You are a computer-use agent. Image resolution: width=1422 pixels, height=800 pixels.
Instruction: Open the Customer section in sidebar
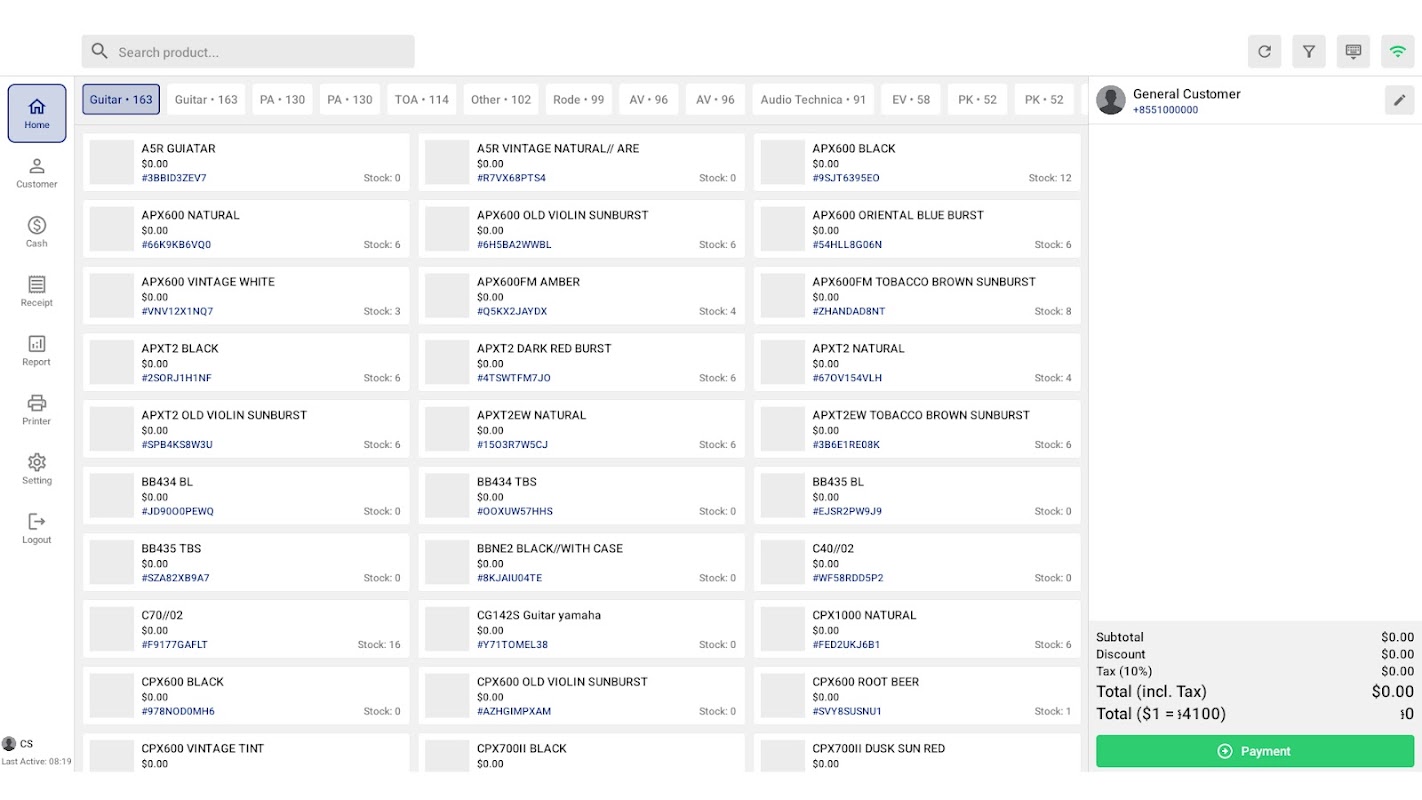(37, 173)
